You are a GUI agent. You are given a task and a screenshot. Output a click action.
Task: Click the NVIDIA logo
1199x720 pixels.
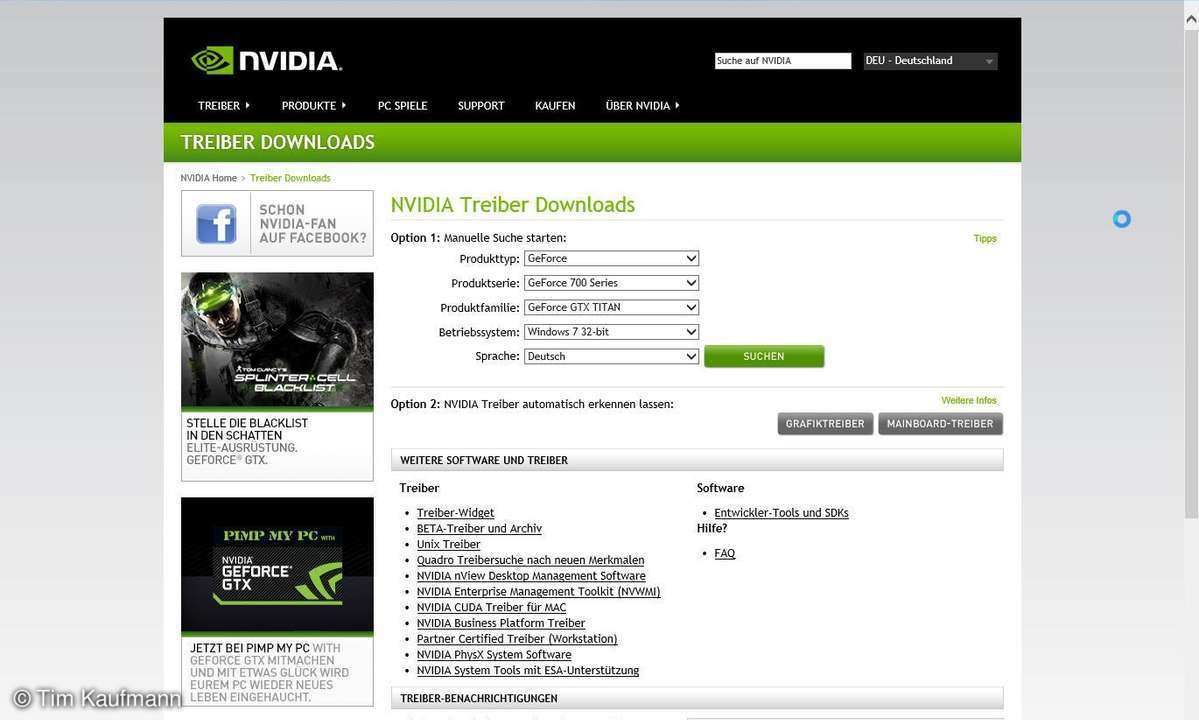(266, 60)
